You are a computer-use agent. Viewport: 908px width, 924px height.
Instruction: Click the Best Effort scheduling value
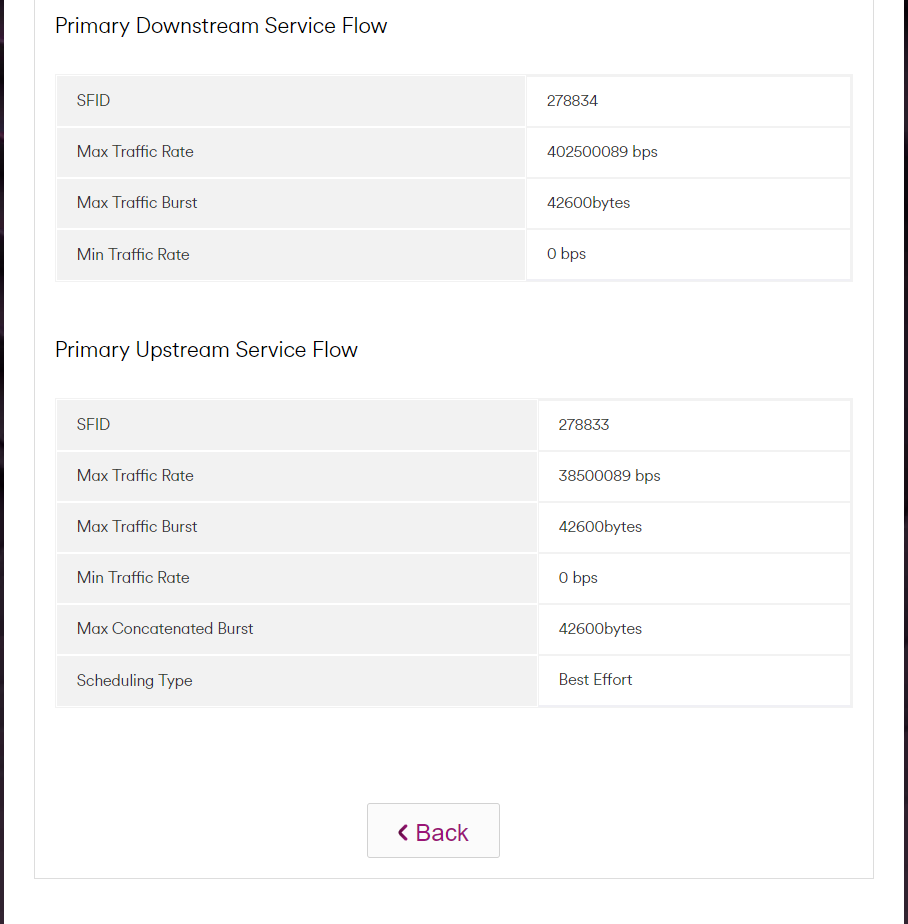coord(595,680)
